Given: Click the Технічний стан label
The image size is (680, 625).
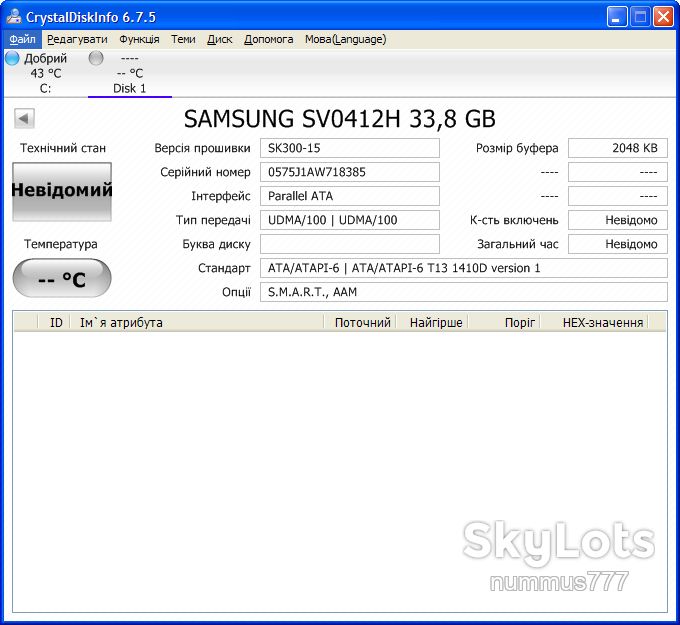Looking at the screenshot, I should 63,148.
